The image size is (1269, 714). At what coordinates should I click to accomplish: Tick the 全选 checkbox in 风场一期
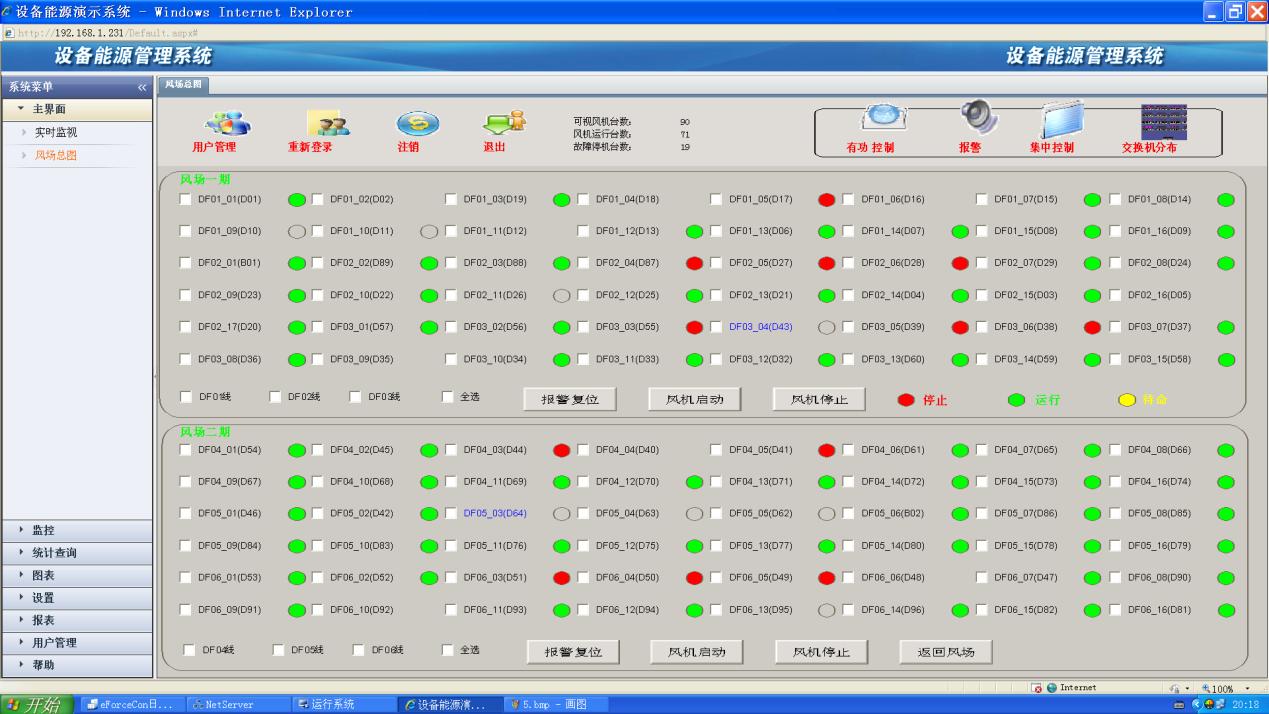pyautogui.click(x=448, y=397)
